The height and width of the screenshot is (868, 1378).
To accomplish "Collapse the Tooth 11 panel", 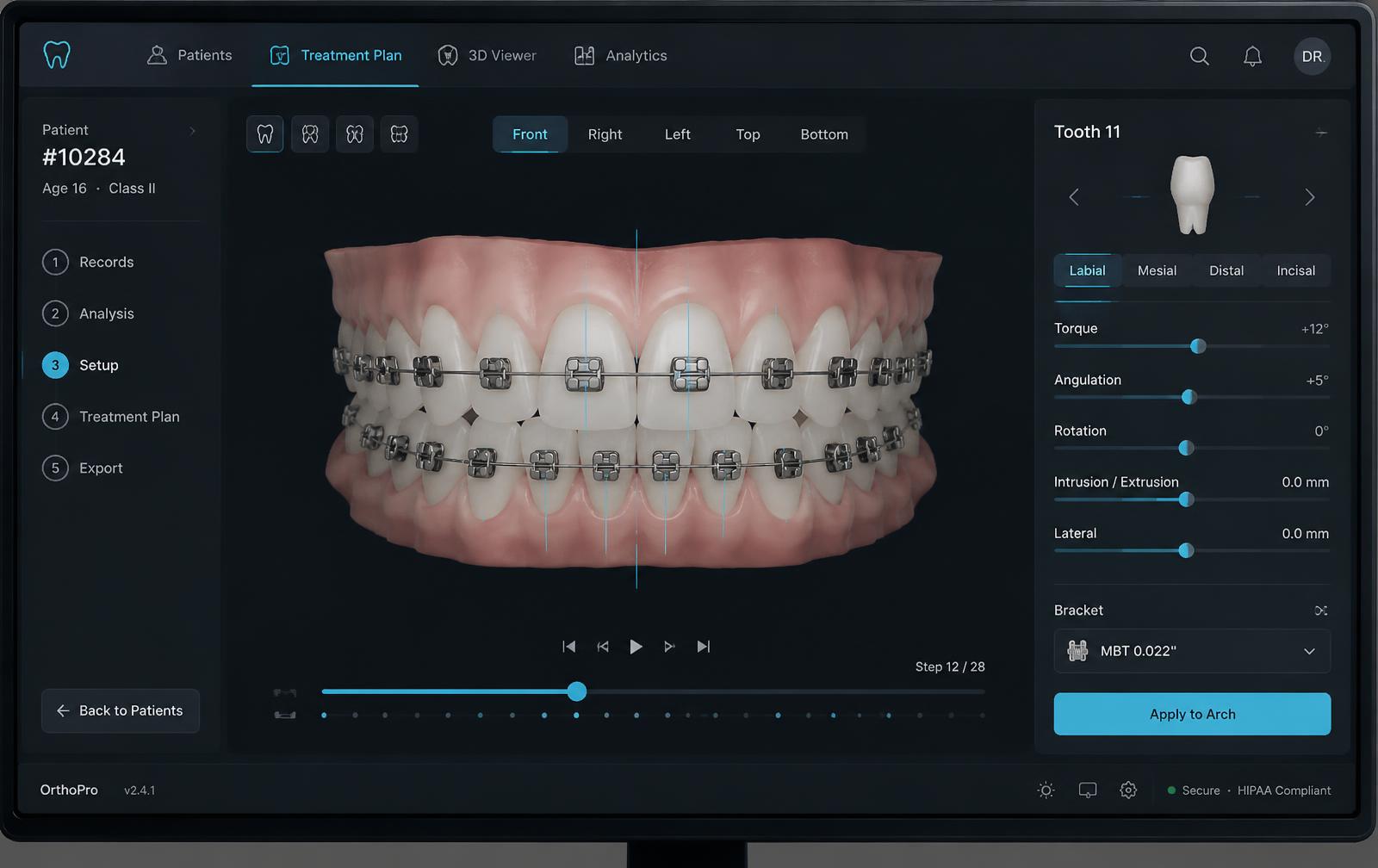I will (1321, 133).
